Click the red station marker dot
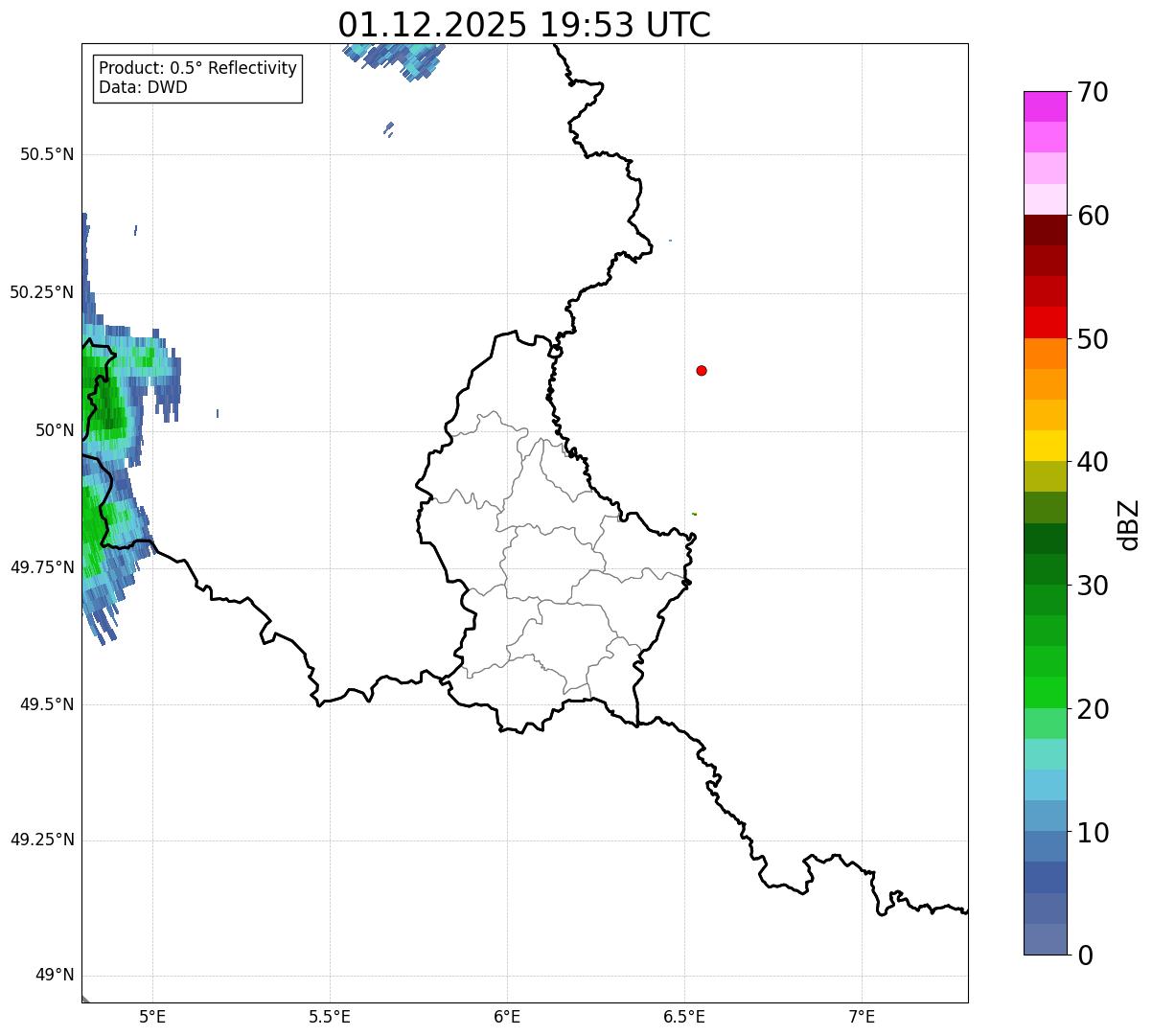Screen dimensions: 1152x1036 [x=702, y=371]
